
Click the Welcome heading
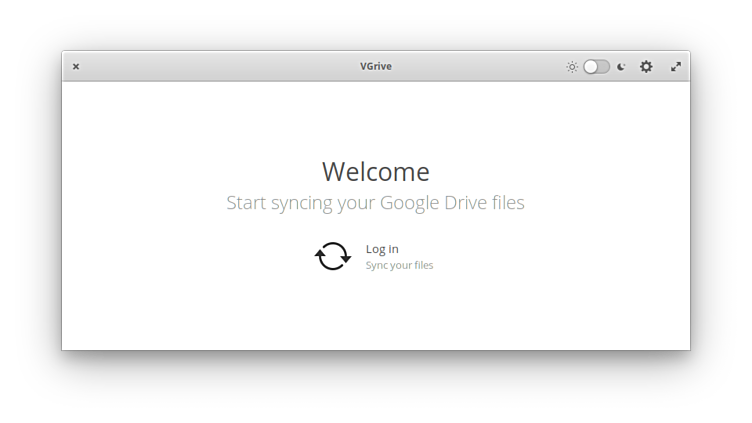[376, 172]
